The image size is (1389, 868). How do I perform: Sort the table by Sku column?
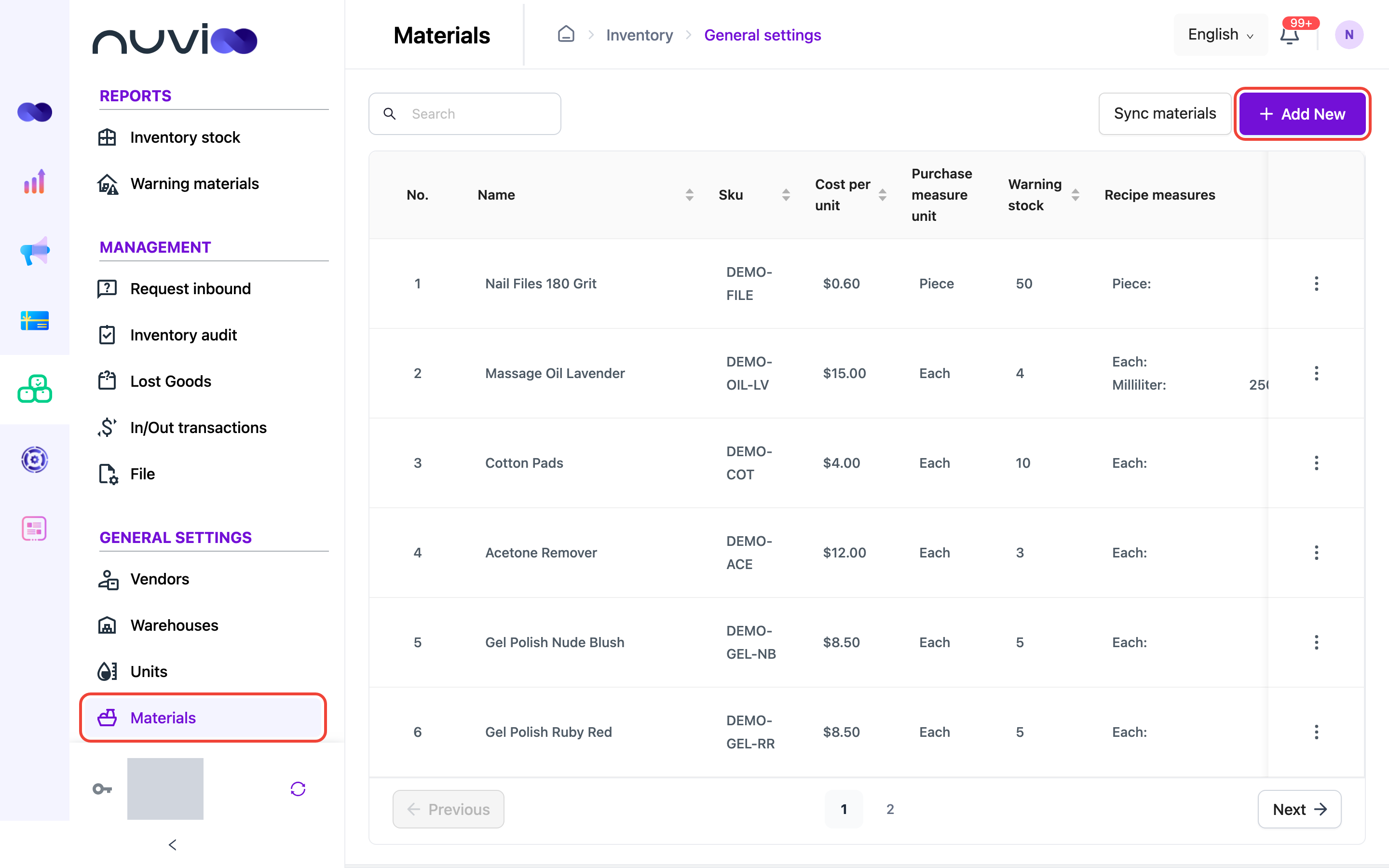pyautogui.click(x=786, y=195)
